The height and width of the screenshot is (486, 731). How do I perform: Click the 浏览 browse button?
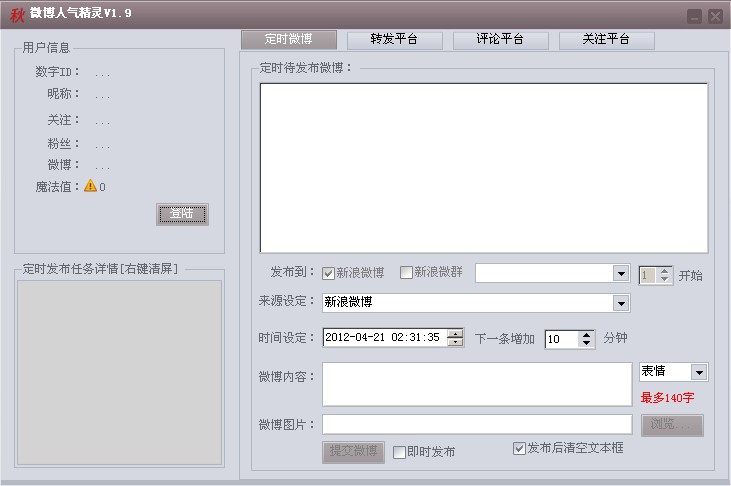(671, 425)
